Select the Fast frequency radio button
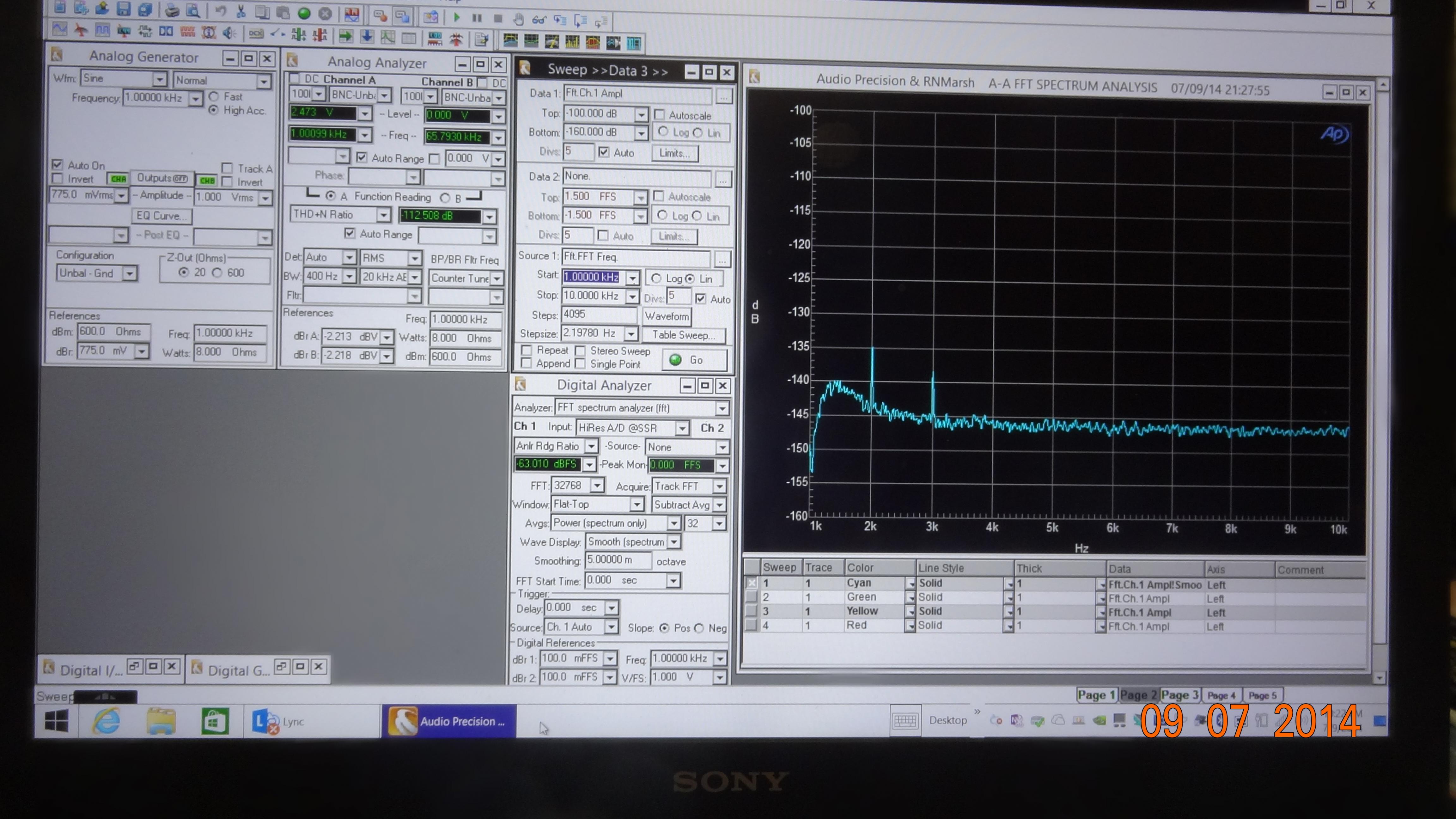This screenshot has height=819, width=1456. [214, 96]
